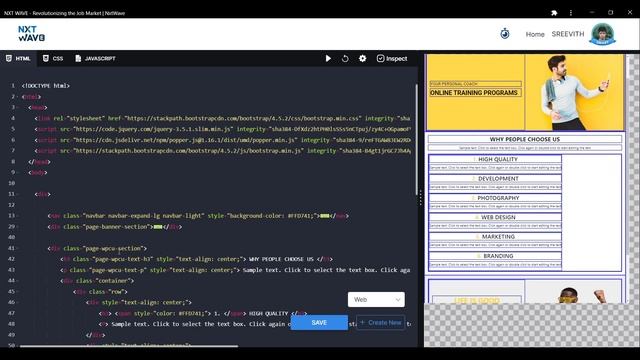This screenshot has height=360, width=640.
Task: Click the DOCTYPE html text on line 1
Action: [x=46, y=86]
